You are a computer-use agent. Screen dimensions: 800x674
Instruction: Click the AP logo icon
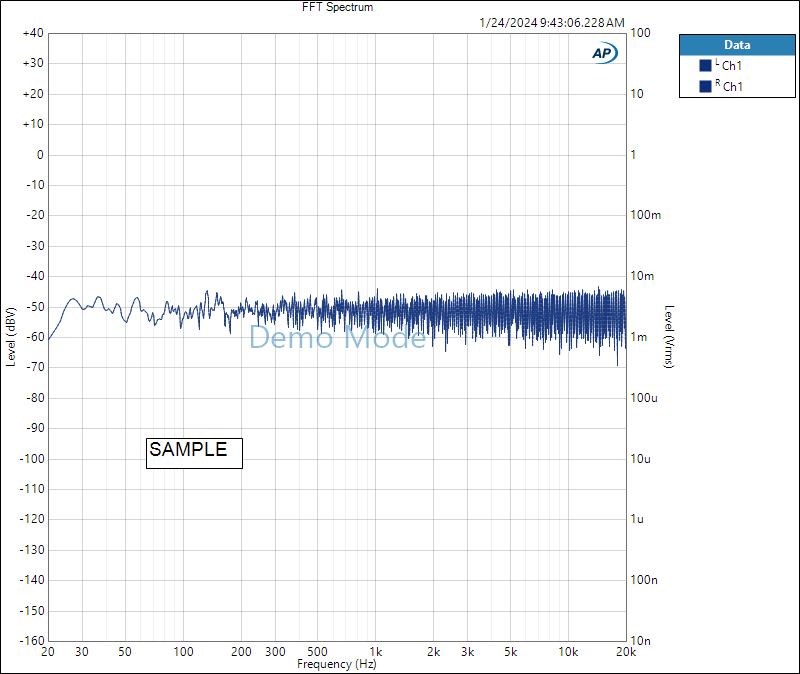[605, 53]
